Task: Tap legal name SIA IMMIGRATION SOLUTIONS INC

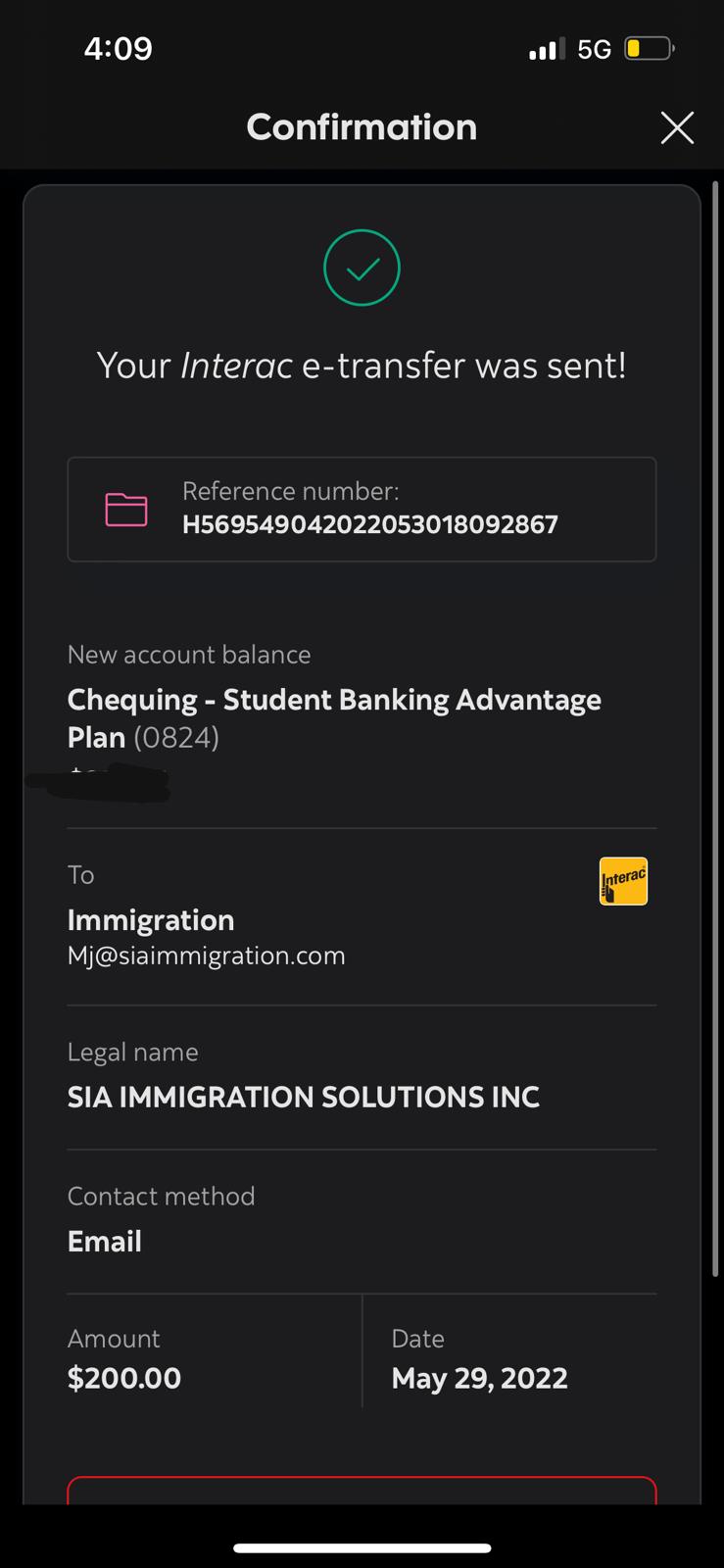Action: (303, 1097)
